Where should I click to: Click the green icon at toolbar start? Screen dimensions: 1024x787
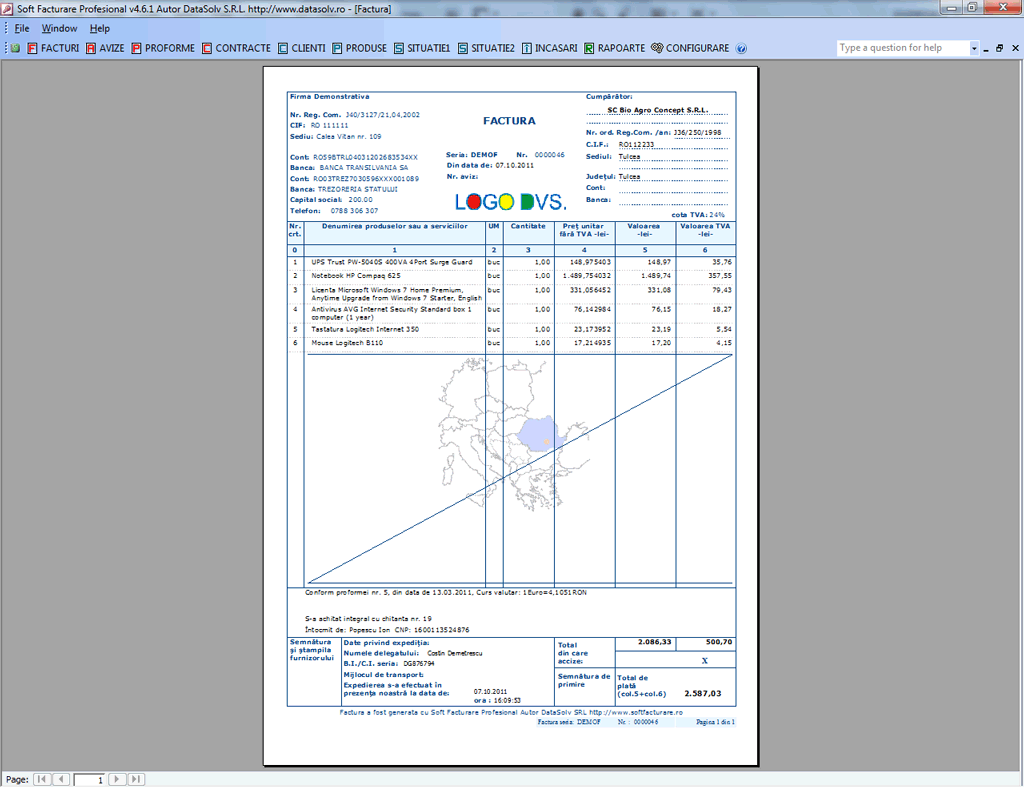[14, 47]
